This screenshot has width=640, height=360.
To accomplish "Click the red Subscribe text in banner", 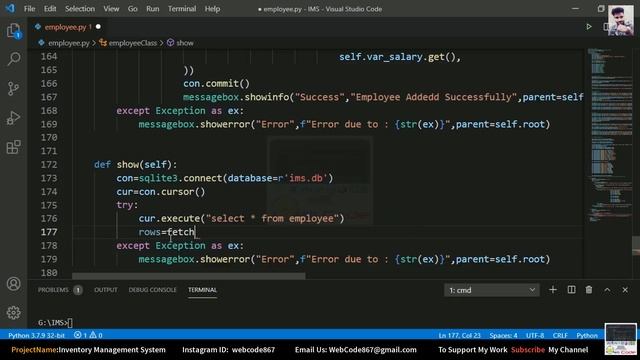I will tap(528, 350).
